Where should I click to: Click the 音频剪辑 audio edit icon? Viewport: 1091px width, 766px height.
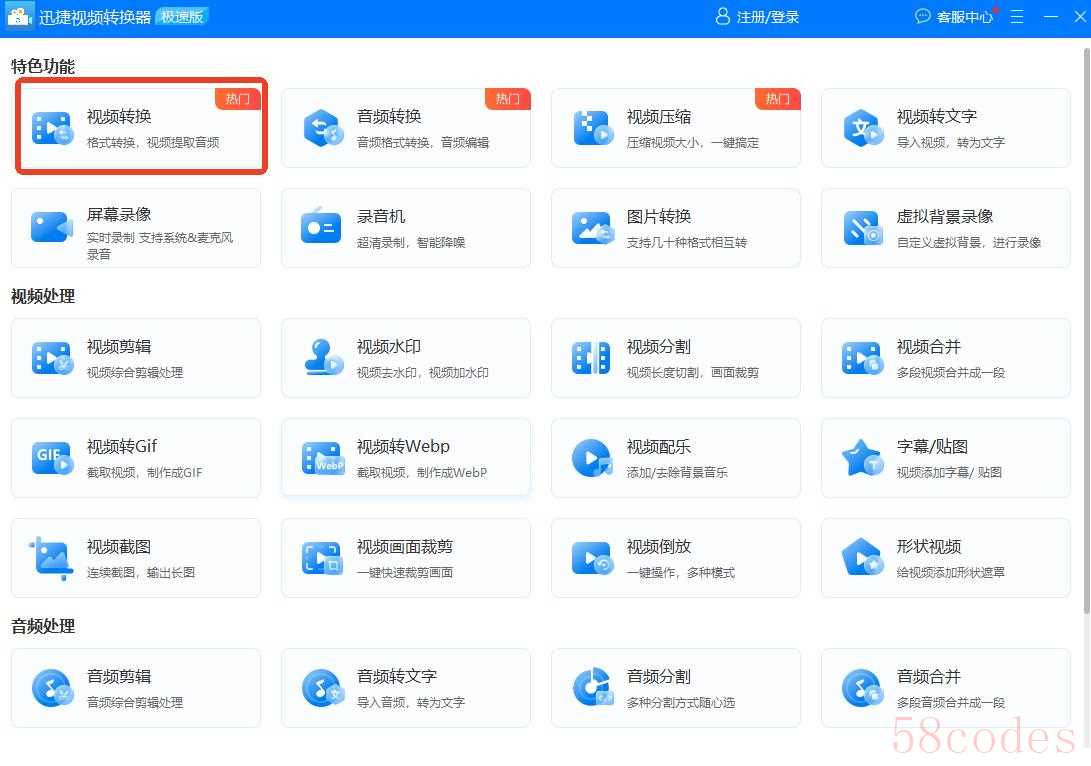52,687
